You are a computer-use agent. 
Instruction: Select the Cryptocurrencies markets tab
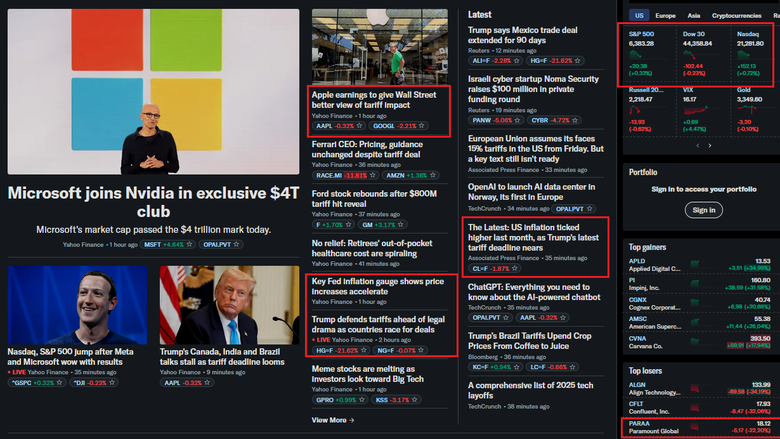tap(736, 15)
